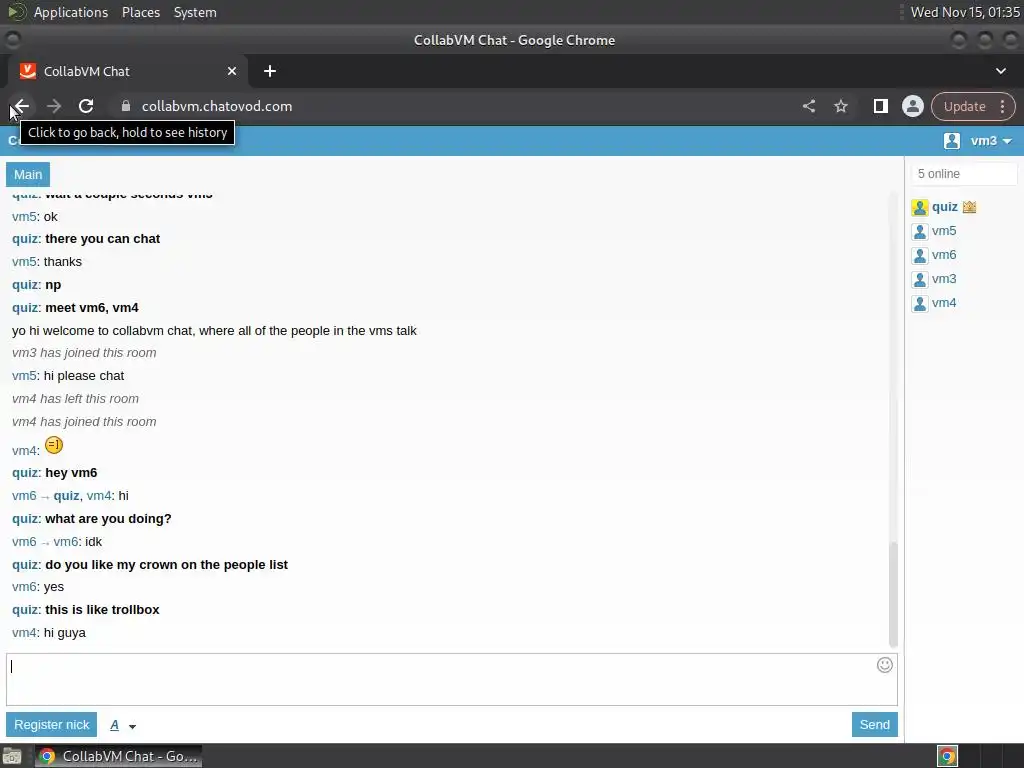The height and width of the screenshot is (768, 1024).
Task: Open new tab with plus icon
Action: pyautogui.click(x=270, y=71)
